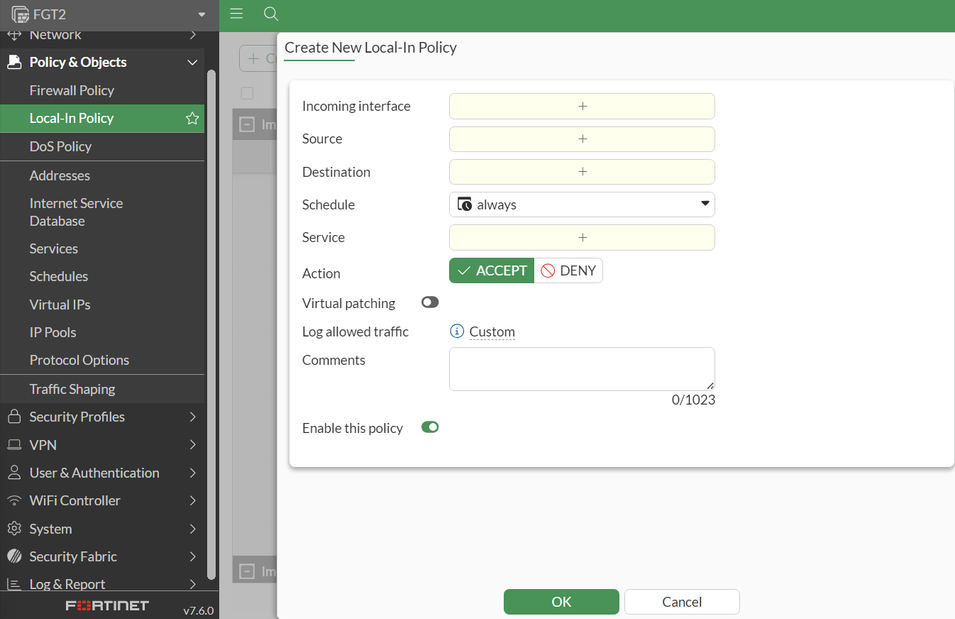
Task: Click the search magnifier icon
Action: (x=271, y=14)
